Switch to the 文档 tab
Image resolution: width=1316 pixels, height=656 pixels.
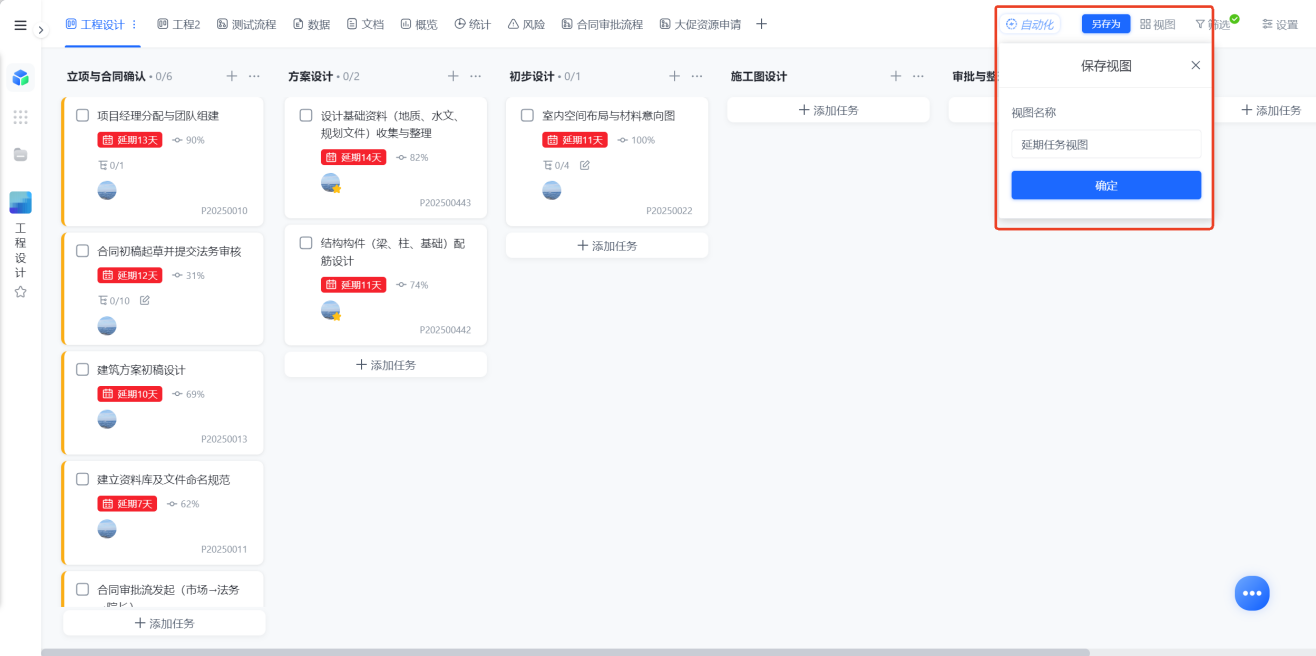pyautogui.click(x=365, y=24)
